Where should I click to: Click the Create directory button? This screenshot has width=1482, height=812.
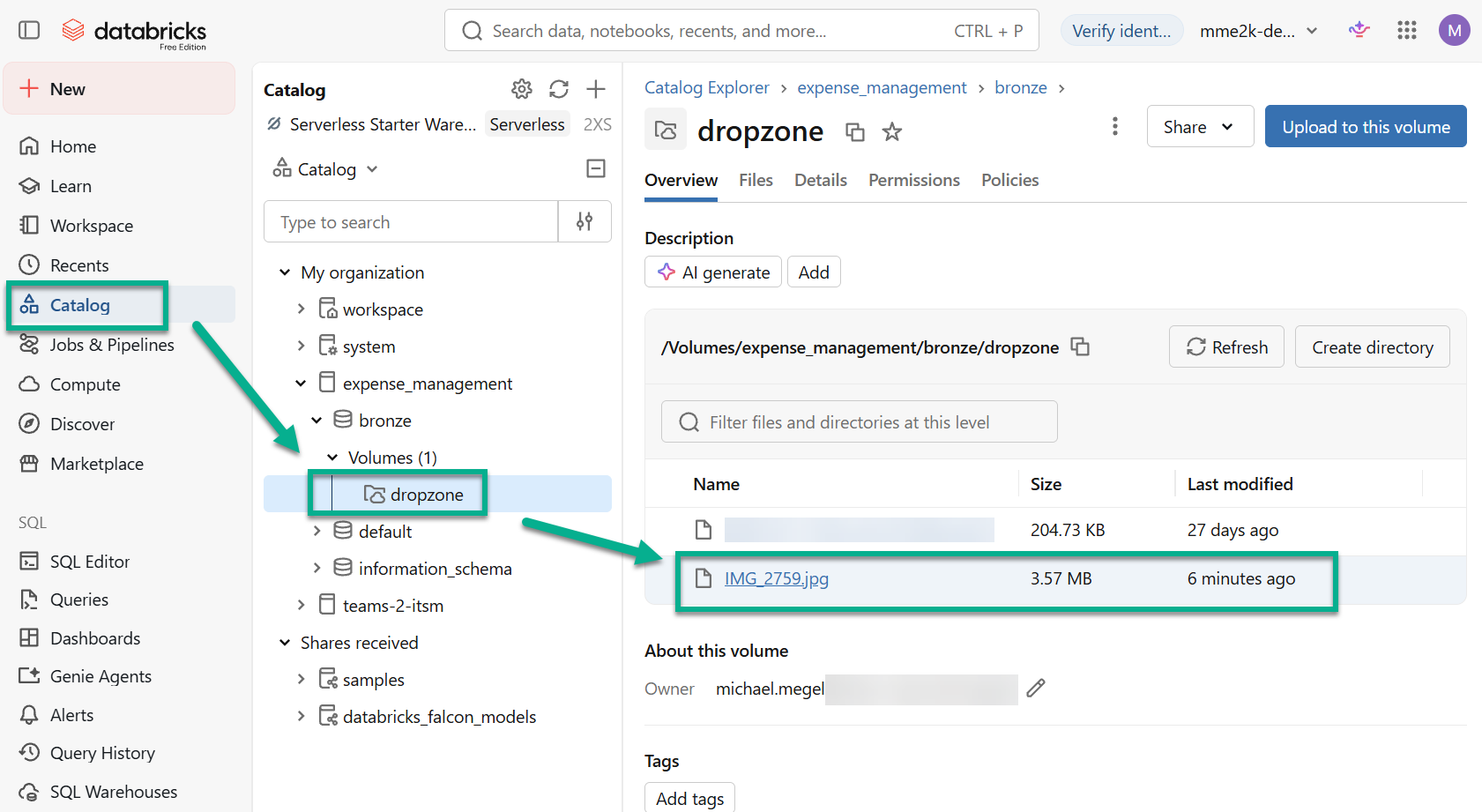click(x=1372, y=346)
